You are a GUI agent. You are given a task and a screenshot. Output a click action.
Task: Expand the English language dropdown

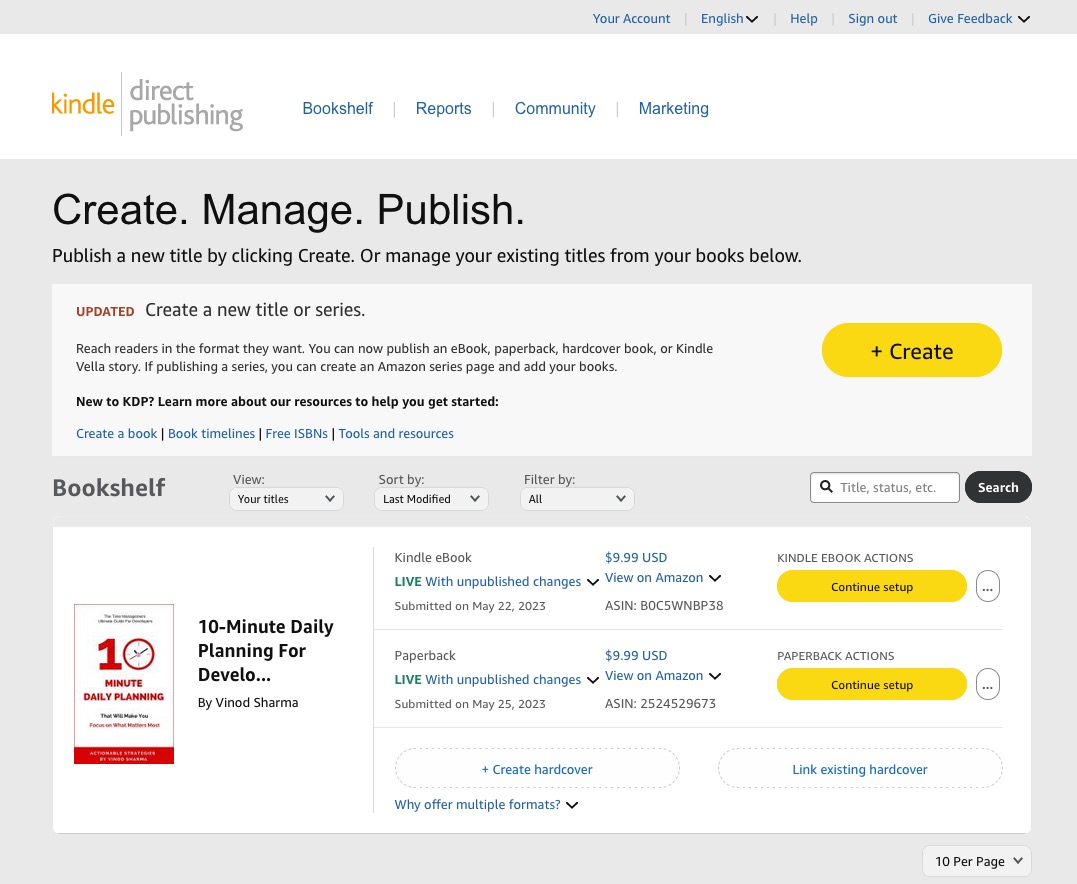click(x=729, y=19)
